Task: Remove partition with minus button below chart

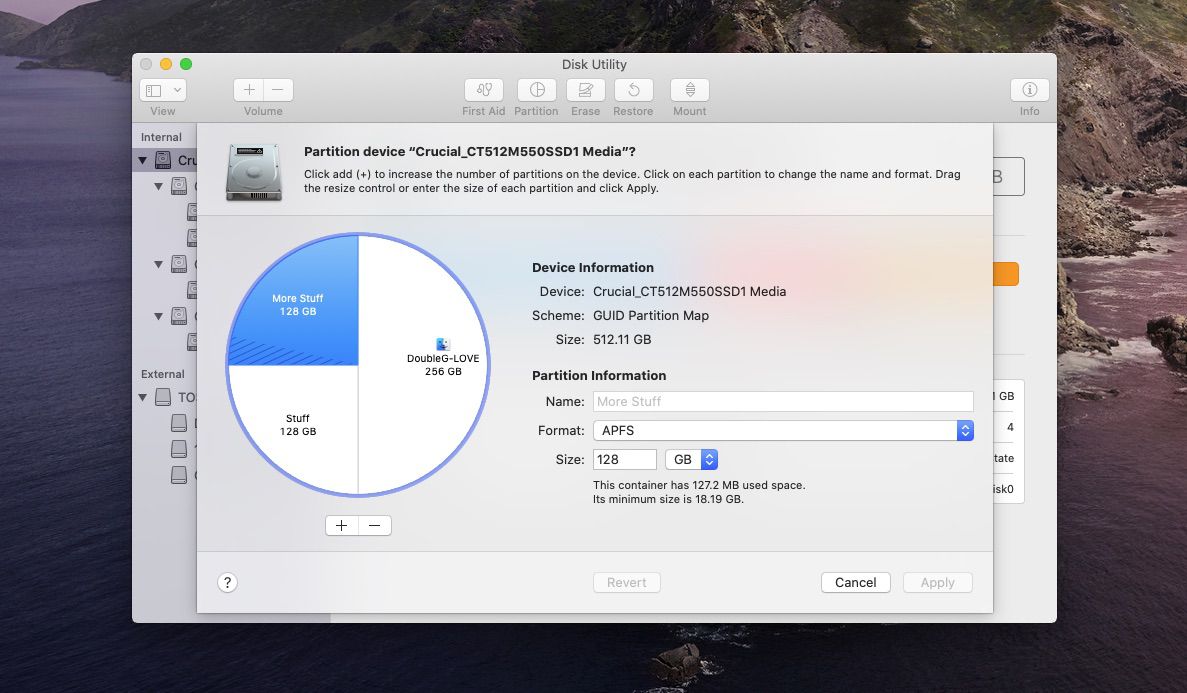Action: pyautogui.click(x=375, y=526)
